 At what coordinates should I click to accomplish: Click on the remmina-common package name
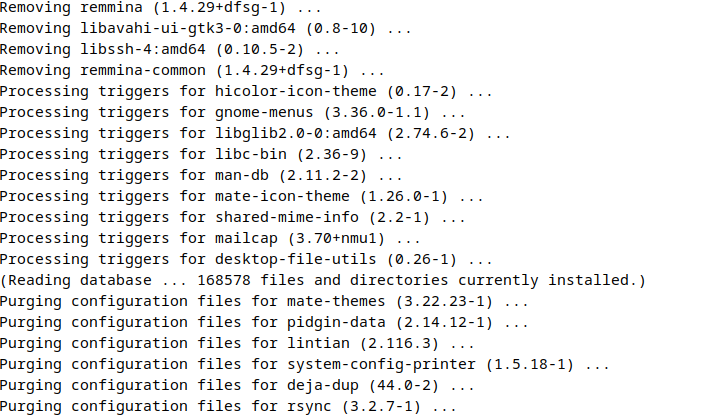click(143, 71)
